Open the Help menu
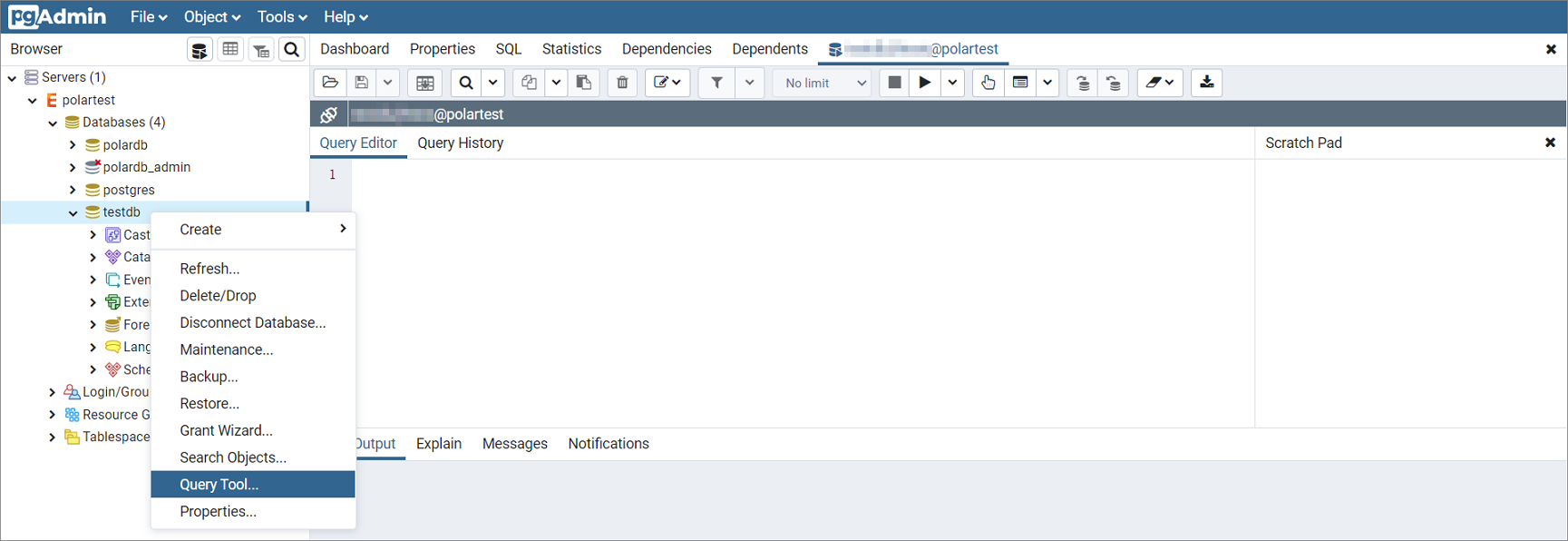This screenshot has height=541, width=1568. coord(346,16)
